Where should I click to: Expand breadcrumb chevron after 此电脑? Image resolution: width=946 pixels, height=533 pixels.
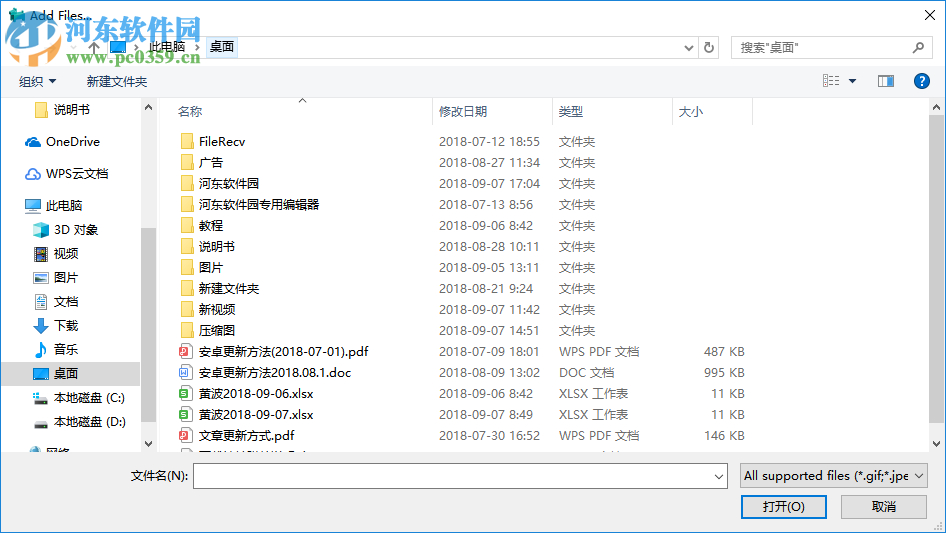(x=197, y=47)
